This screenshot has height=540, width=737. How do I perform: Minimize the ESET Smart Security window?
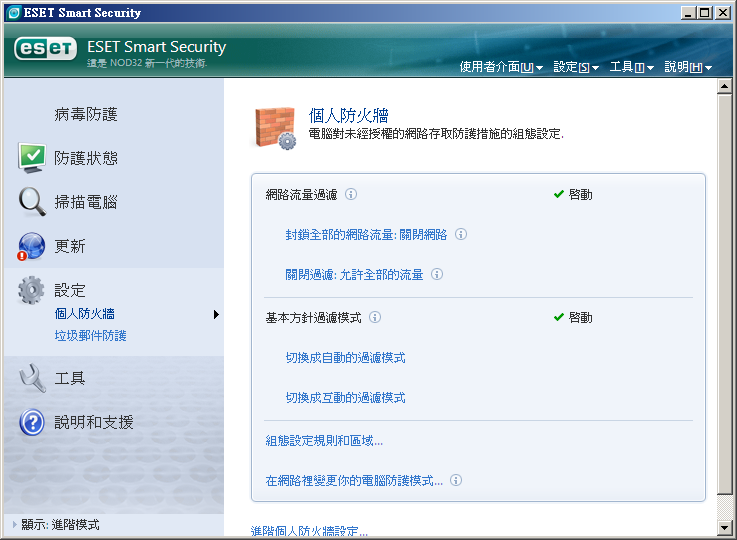(x=689, y=13)
